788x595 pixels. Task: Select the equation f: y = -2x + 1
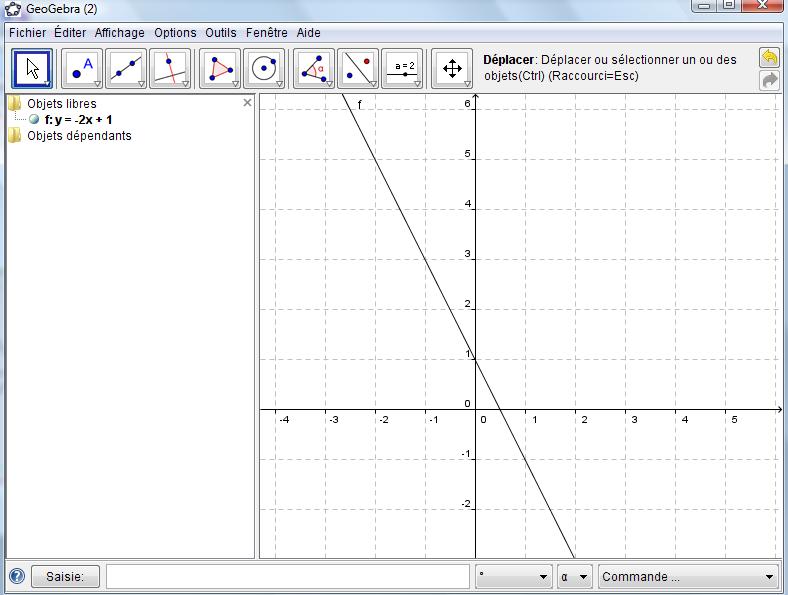(78, 120)
